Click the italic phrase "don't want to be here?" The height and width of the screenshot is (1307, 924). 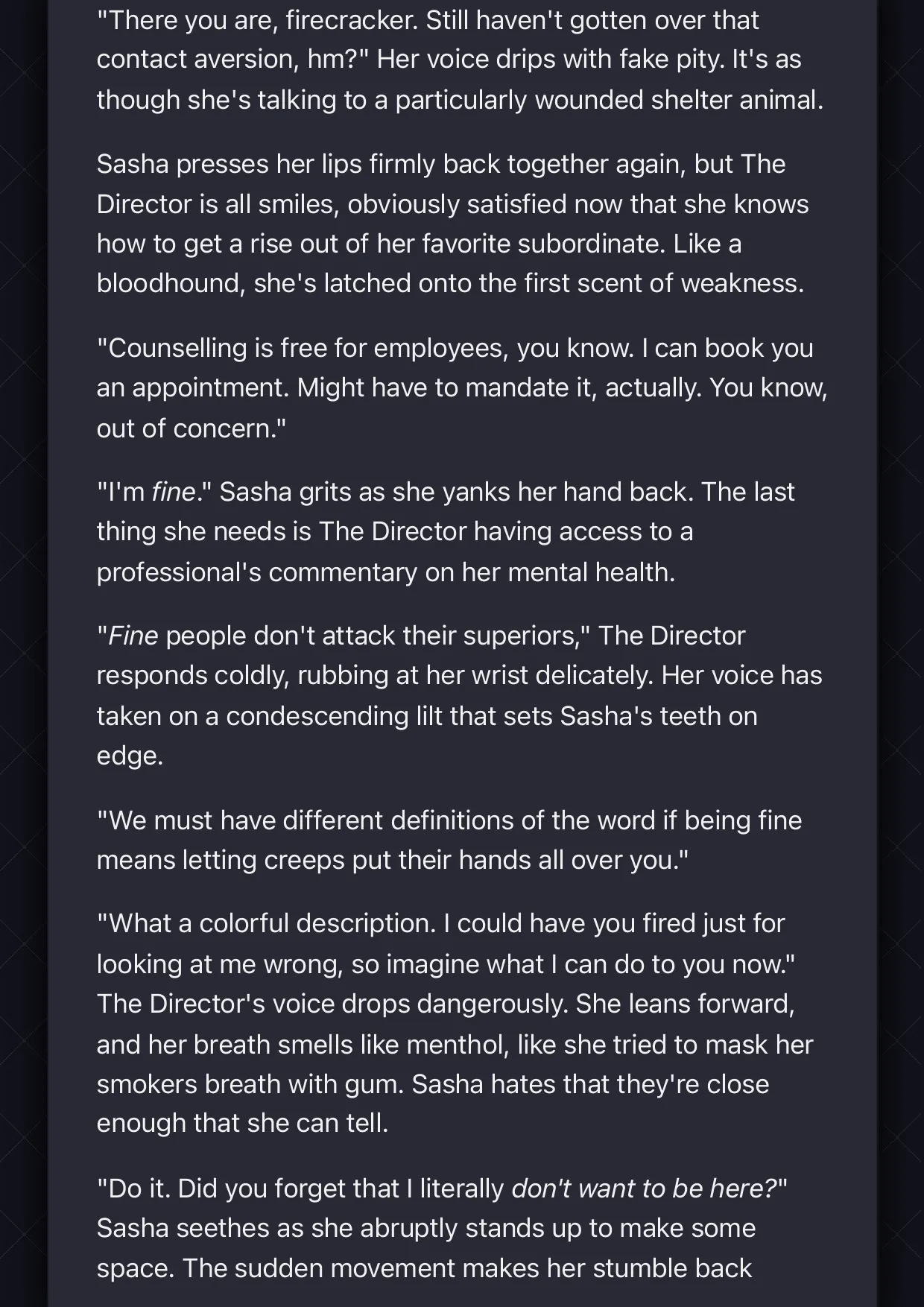(644, 1188)
